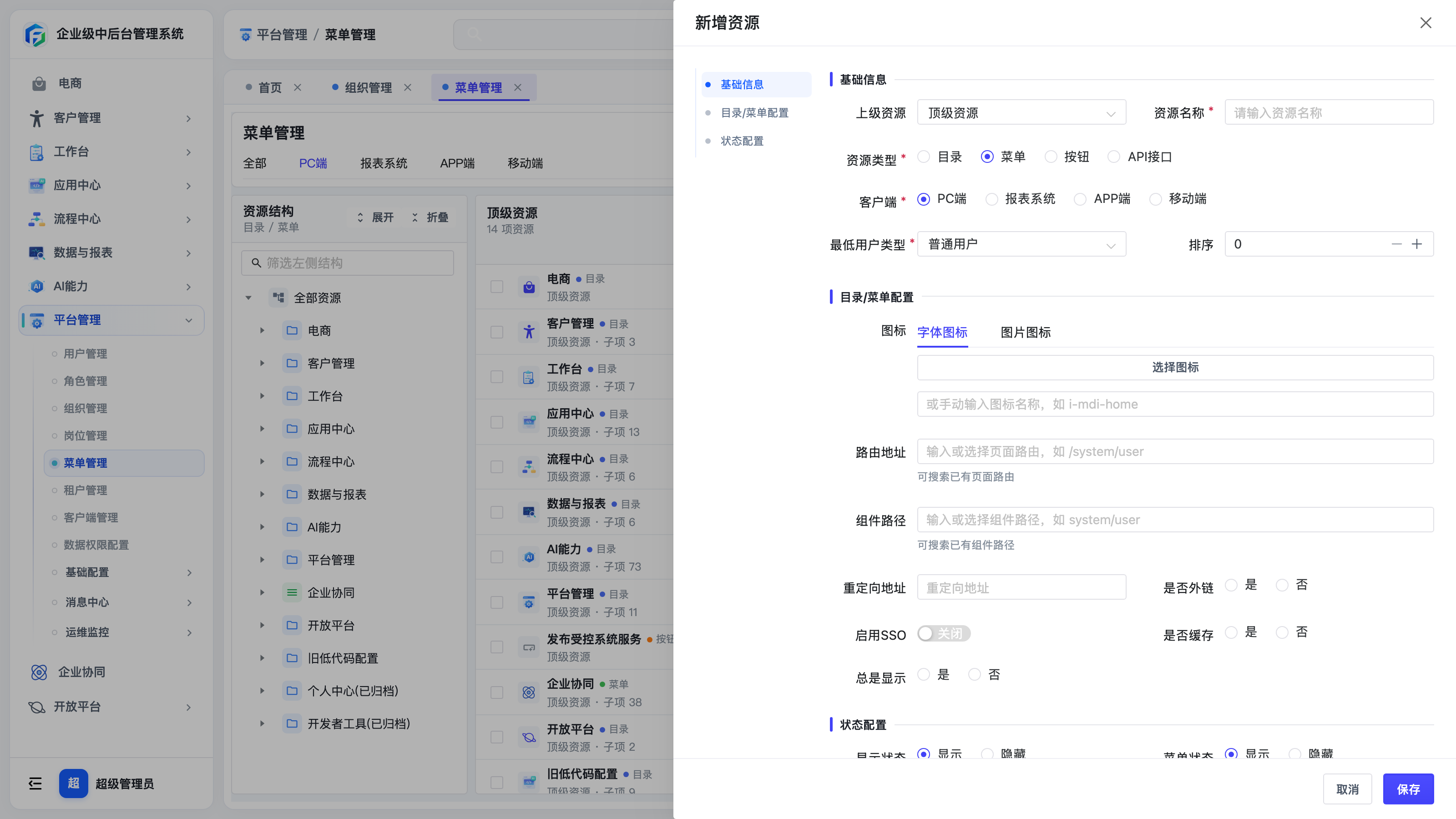Screen dimensions: 1456x819
Task: Click the 流程中心 resource icon in the list
Action: tap(528, 467)
